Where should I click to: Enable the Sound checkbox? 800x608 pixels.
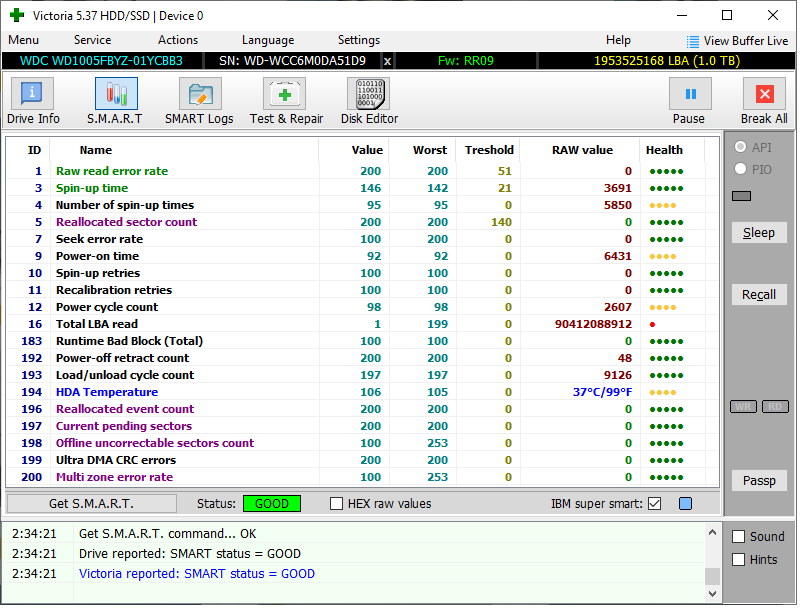coord(739,537)
